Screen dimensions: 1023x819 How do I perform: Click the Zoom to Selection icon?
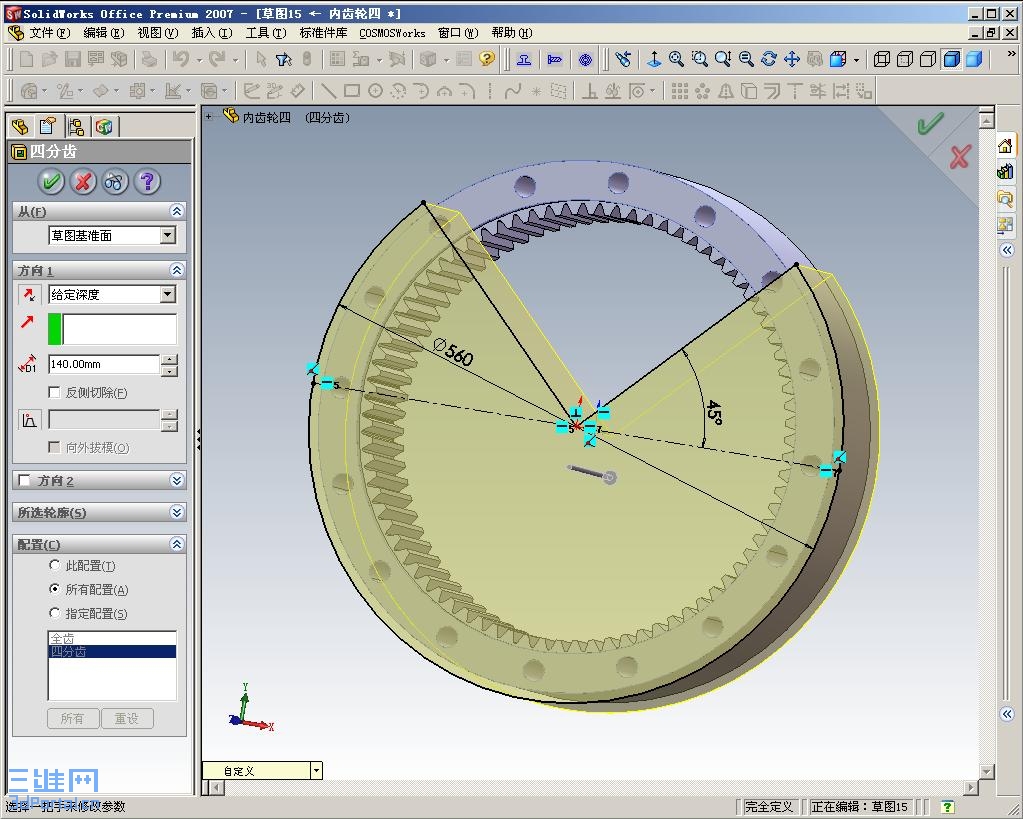[x=746, y=59]
